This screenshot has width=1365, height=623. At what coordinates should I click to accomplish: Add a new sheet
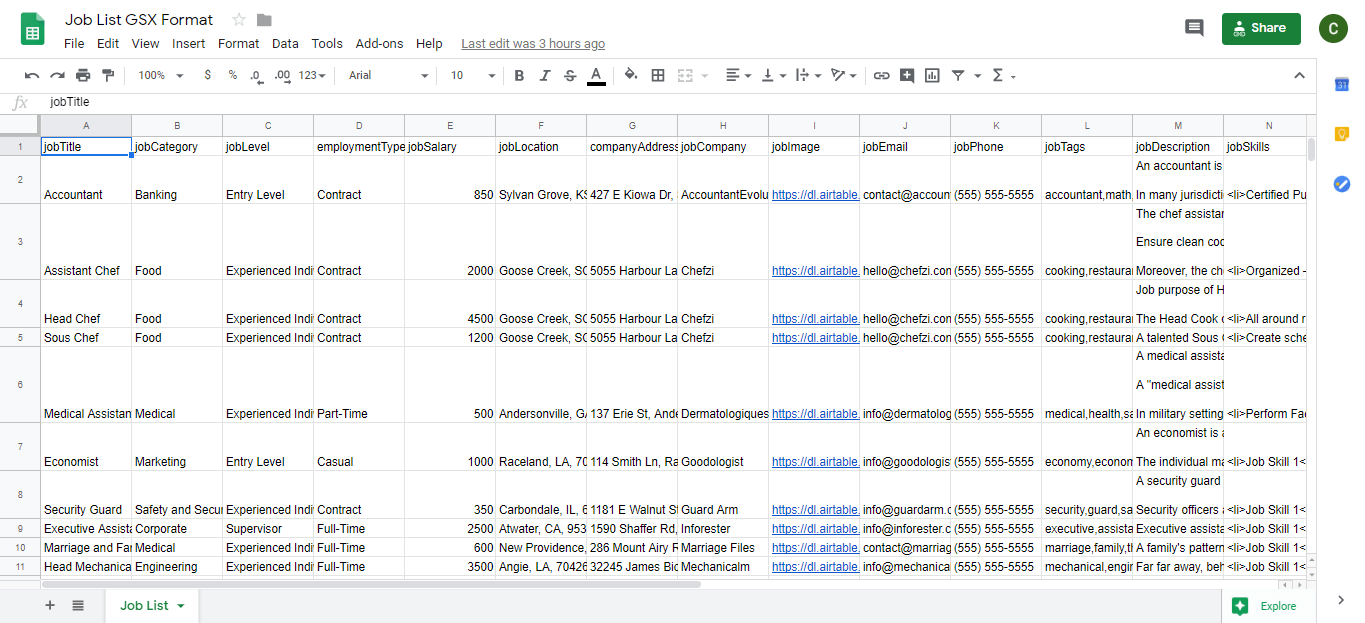(50, 605)
